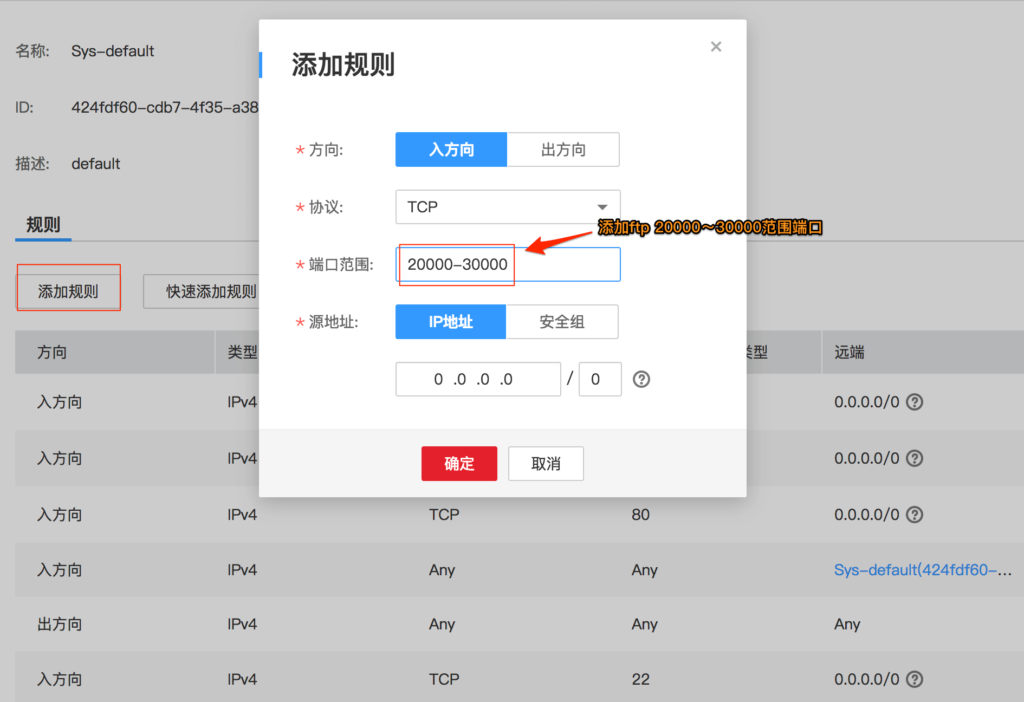Click the Any remote cell in the 出方向 row
The image size is (1024, 702).
847,624
